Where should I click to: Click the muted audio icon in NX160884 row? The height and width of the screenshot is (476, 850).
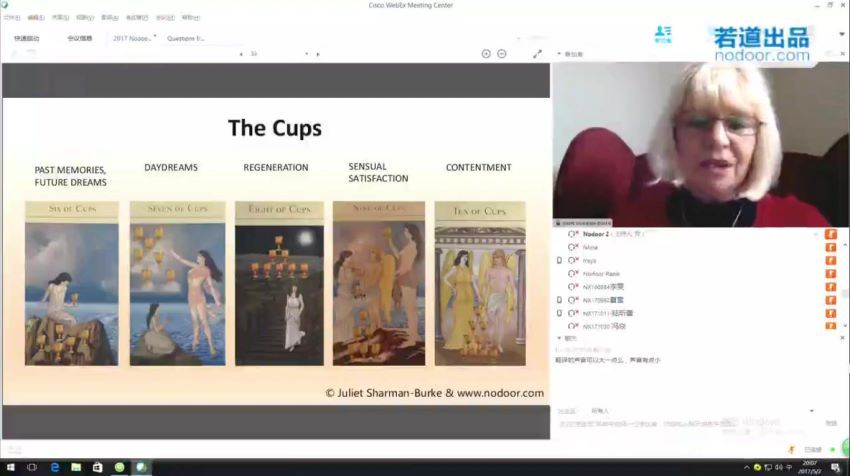pyautogui.click(x=573, y=287)
